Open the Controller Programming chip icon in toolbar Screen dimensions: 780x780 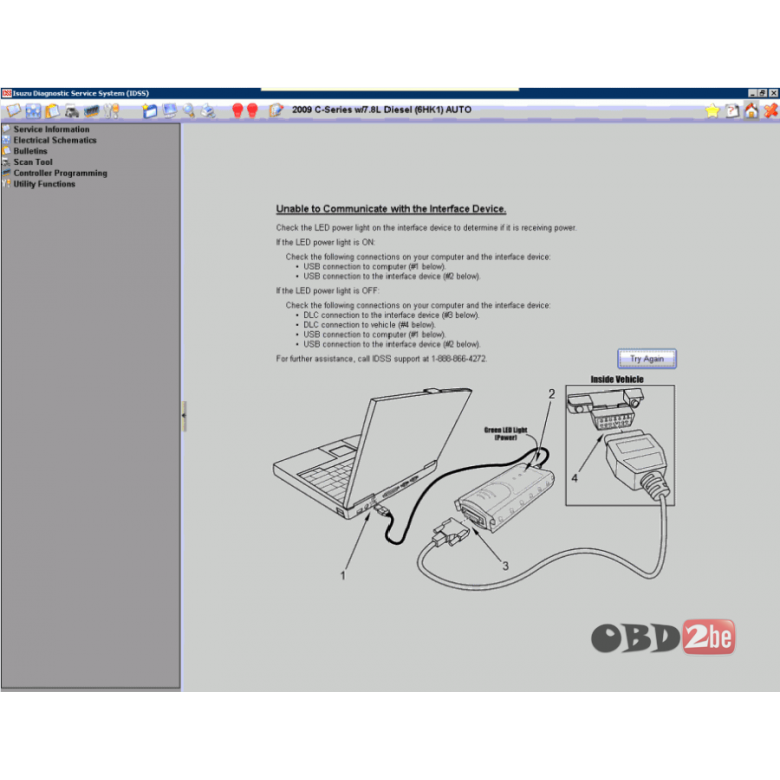coord(92,111)
